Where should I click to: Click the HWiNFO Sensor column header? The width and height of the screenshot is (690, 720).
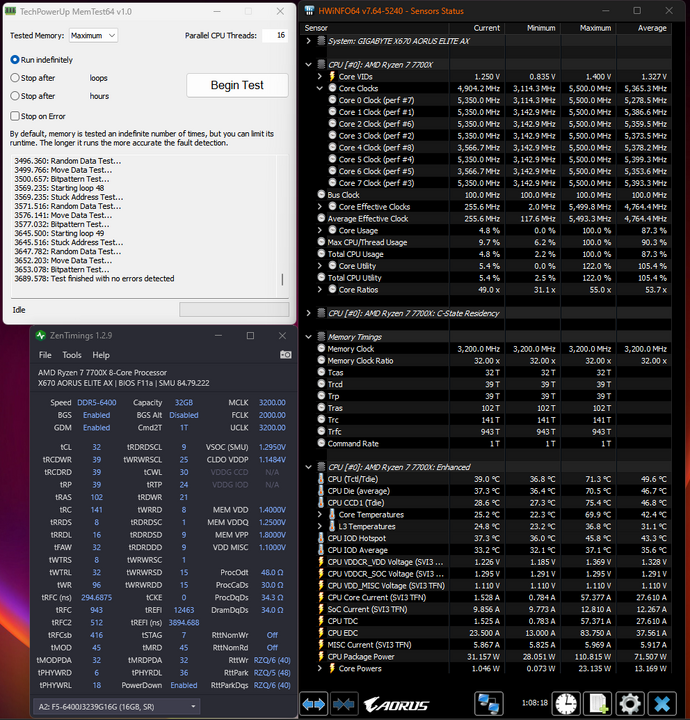pos(375,28)
